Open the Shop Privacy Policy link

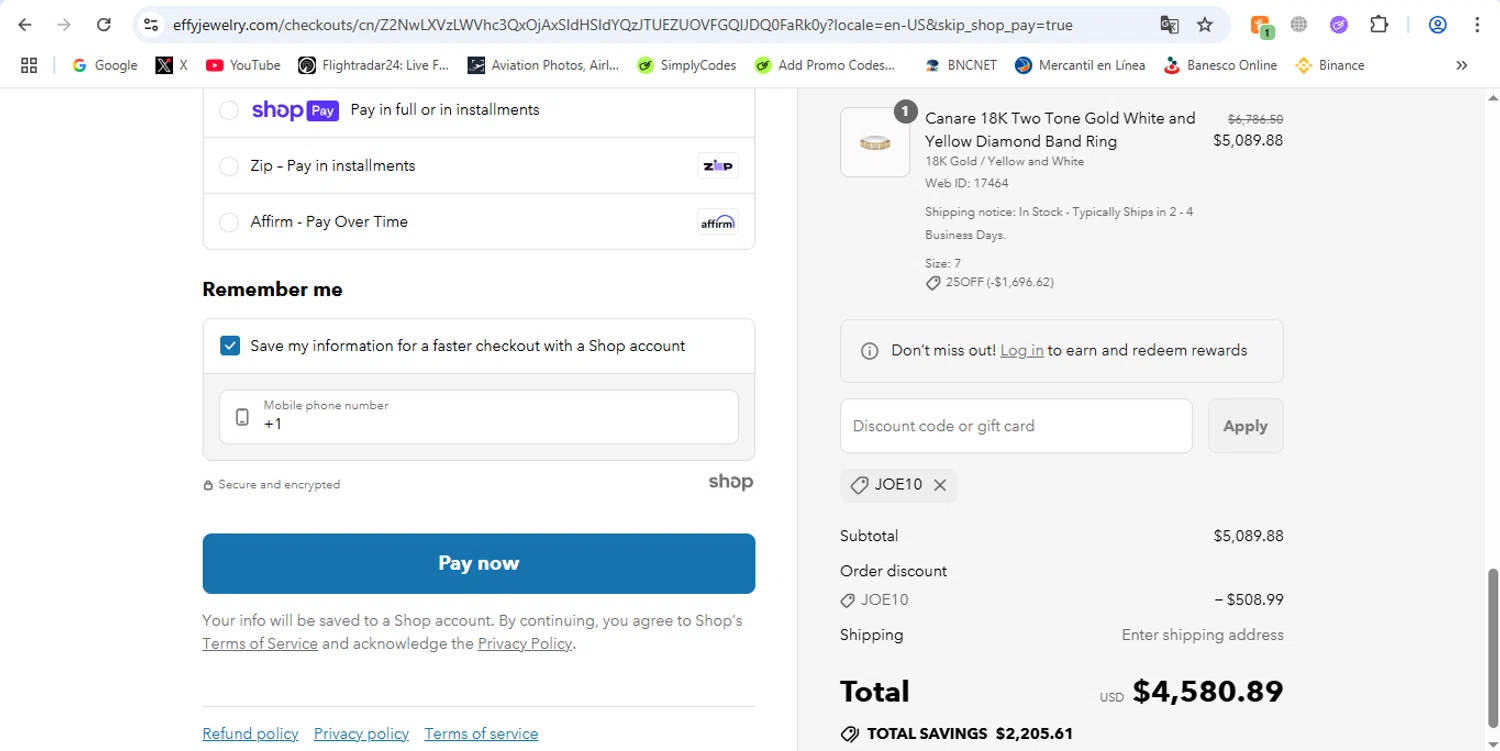click(525, 644)
